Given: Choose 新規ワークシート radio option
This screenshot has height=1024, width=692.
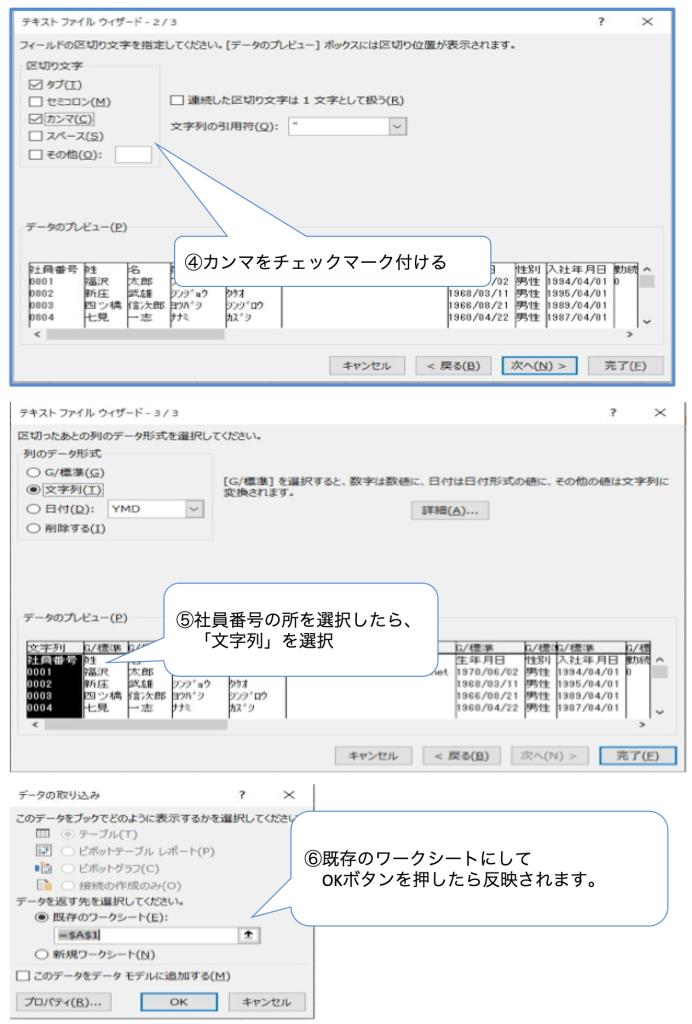Looking at the screenshot, I should [41, 954].
